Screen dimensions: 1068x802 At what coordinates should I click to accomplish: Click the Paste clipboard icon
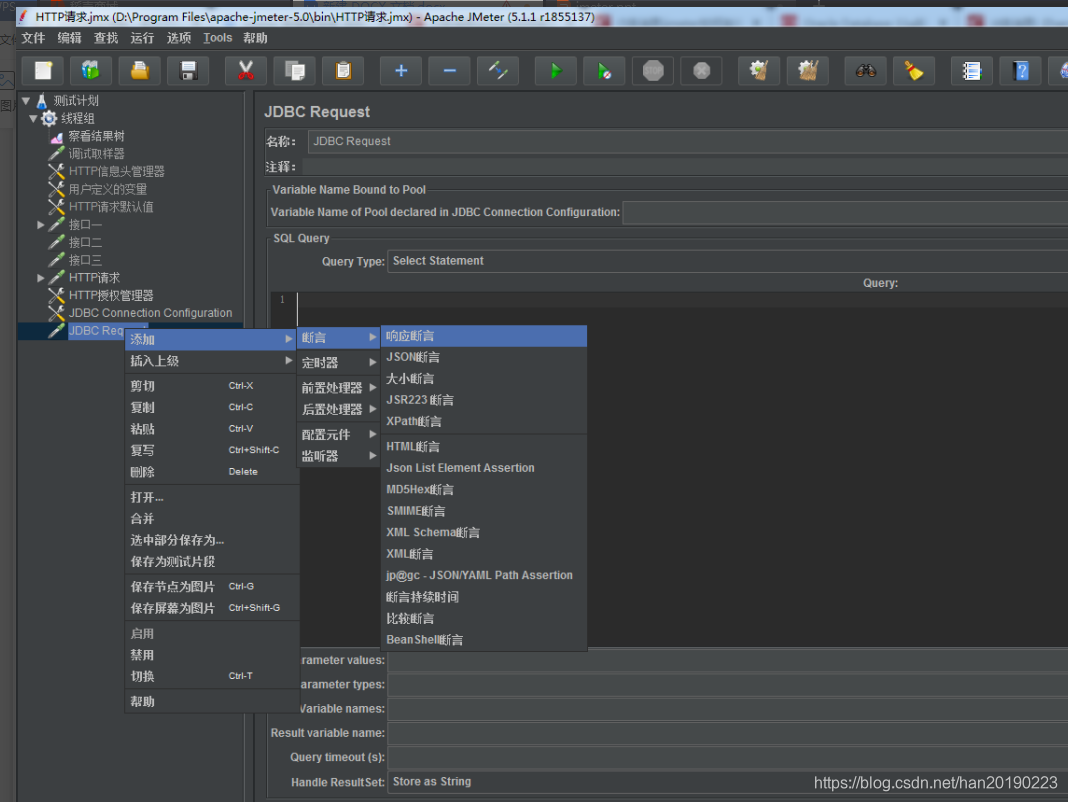[x=343, y=71]
